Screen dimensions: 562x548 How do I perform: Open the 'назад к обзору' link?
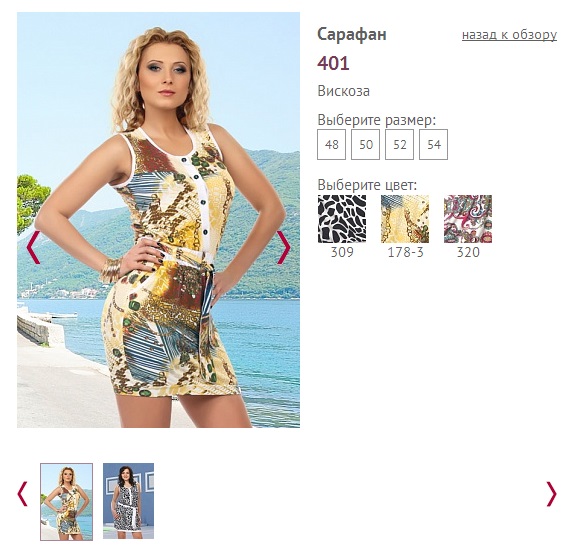(509, 35)
